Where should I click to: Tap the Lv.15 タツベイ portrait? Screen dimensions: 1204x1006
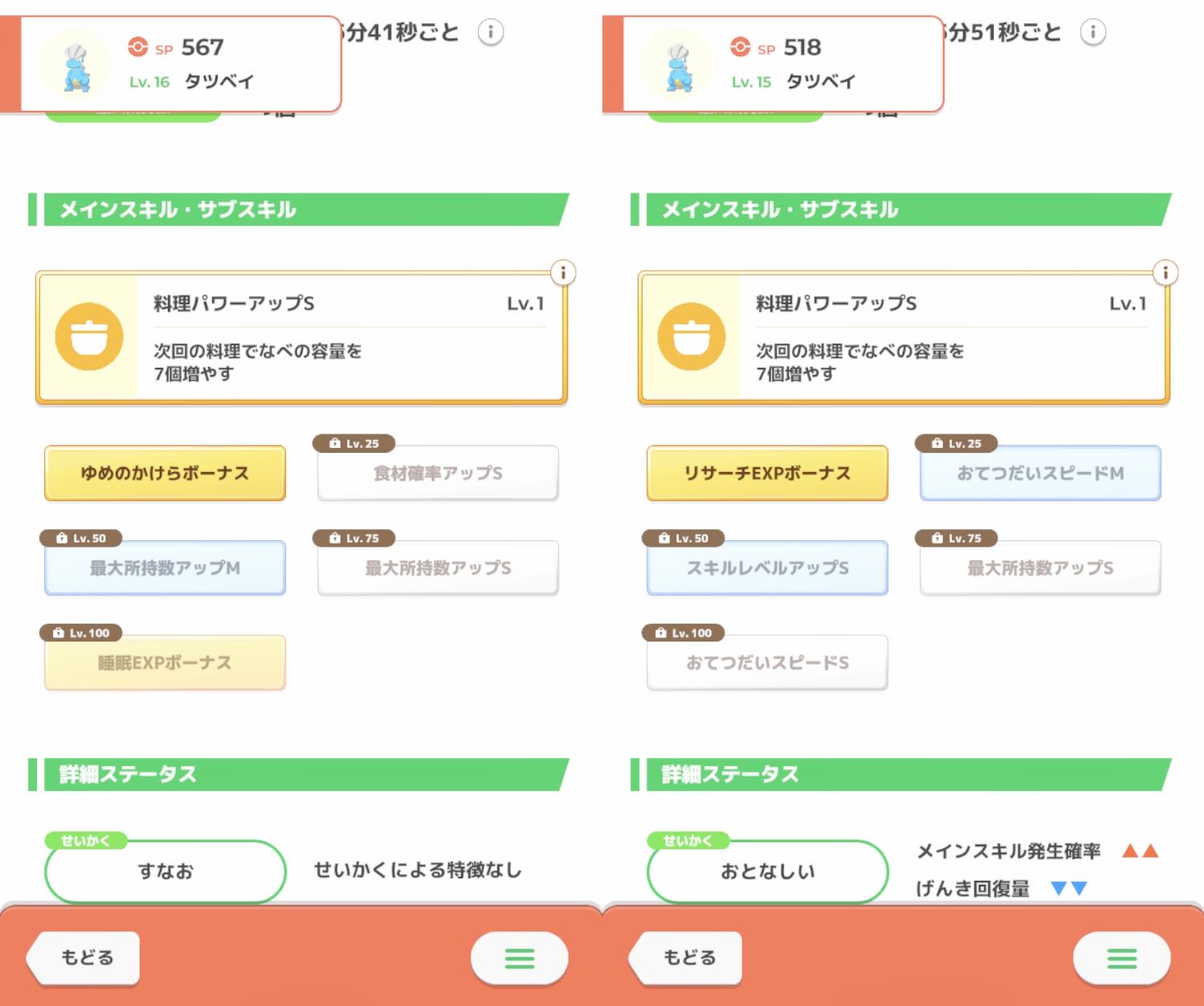click(x=678, y=64)
